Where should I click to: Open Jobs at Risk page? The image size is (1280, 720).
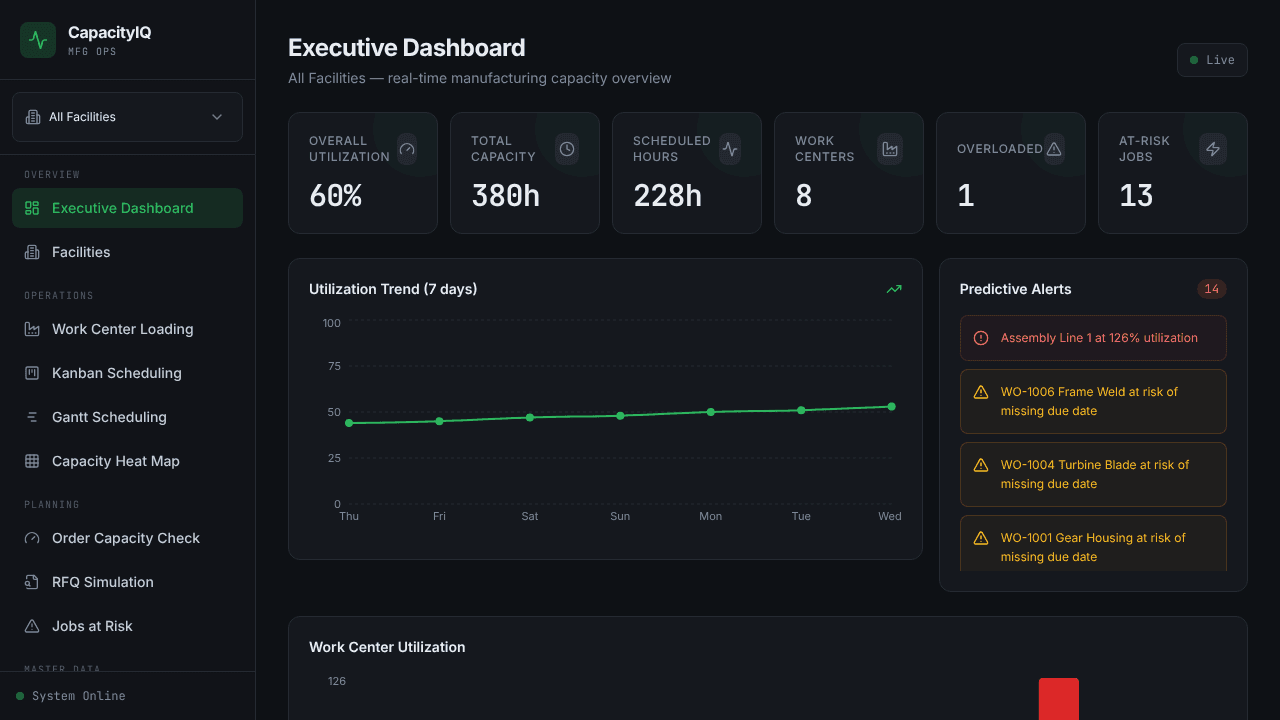tap(127, 626)
